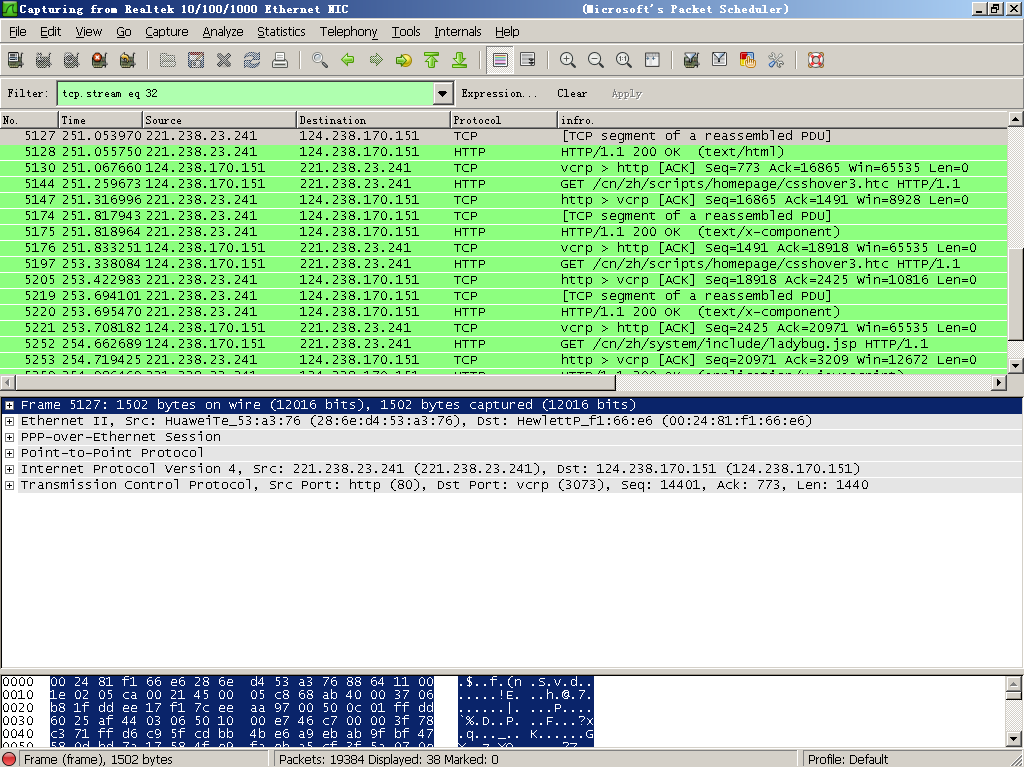This screenshot has height=768, width=1024.
Task: Open the display filters dialog icon
Action: pos(720,60)
